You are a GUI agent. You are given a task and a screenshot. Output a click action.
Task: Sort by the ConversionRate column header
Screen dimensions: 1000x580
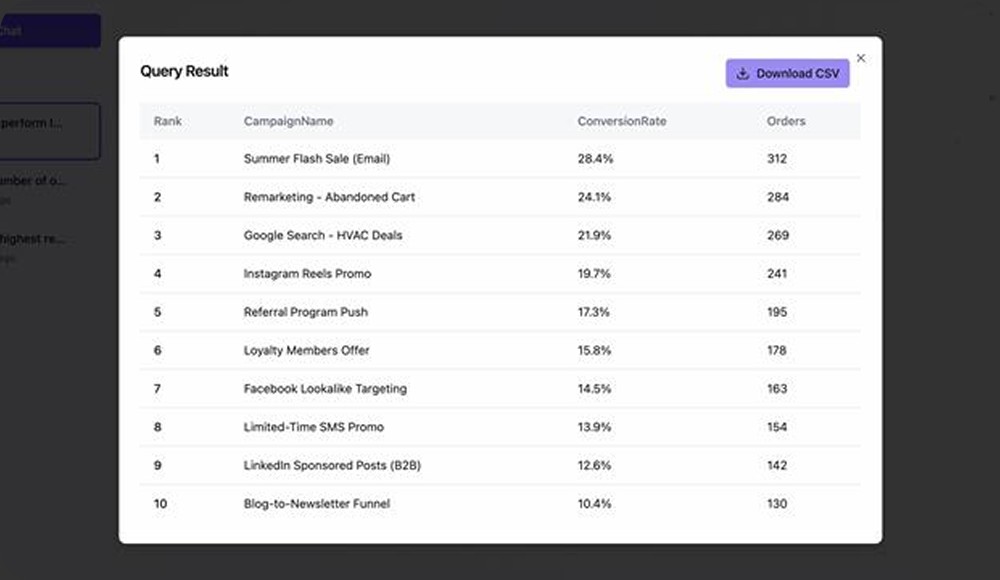point(621,121)
